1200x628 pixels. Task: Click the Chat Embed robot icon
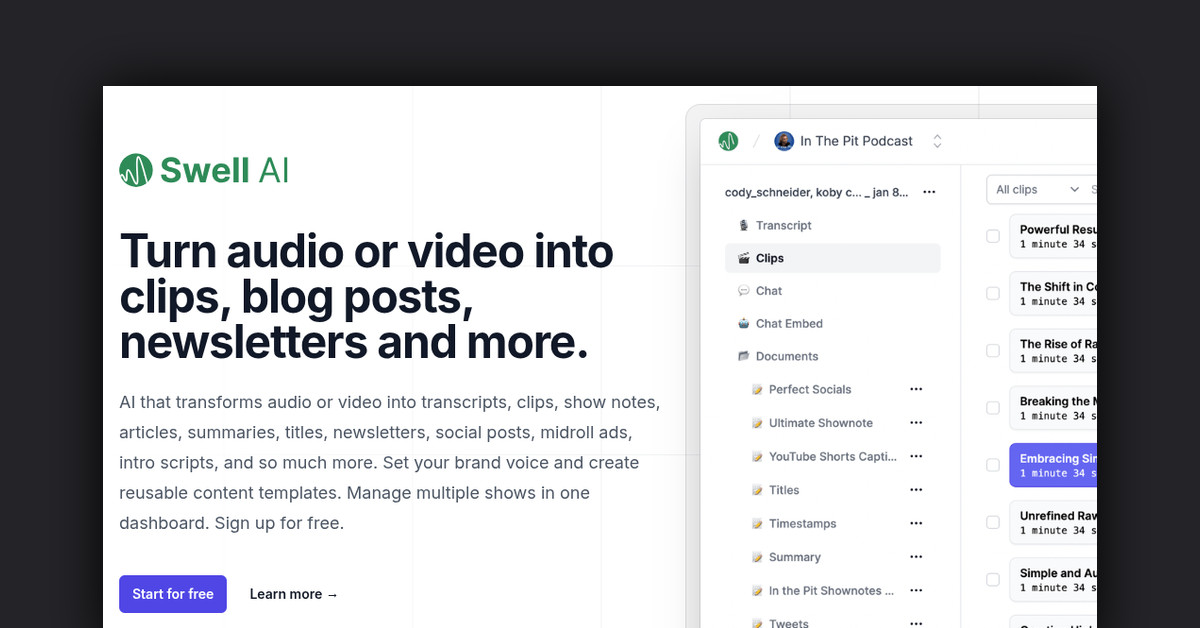click(x=743, y=324)
